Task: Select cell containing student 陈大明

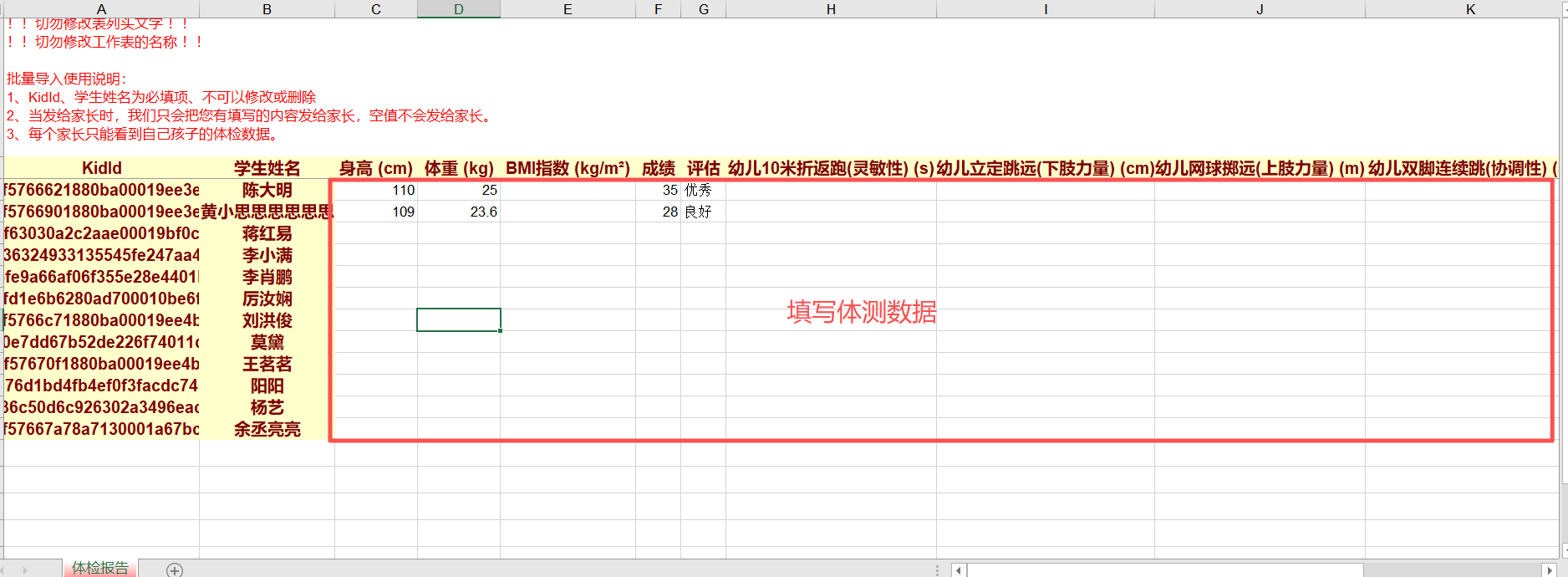Action: [x=267, y=190]
